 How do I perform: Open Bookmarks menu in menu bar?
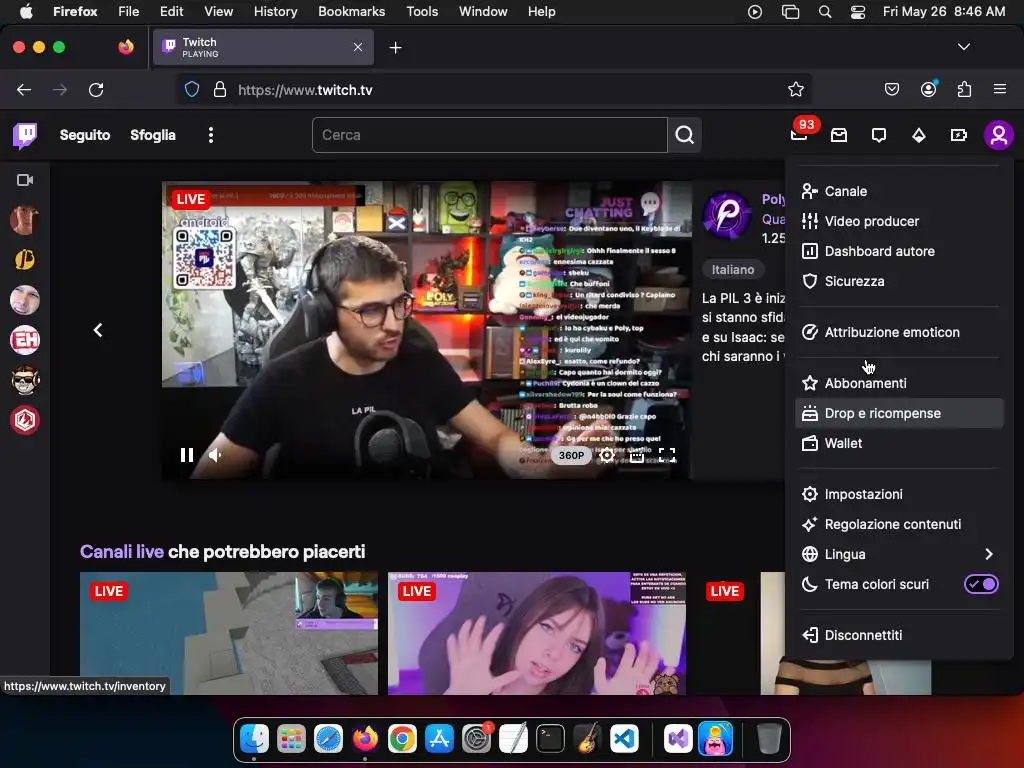click(x=351, y=11)
